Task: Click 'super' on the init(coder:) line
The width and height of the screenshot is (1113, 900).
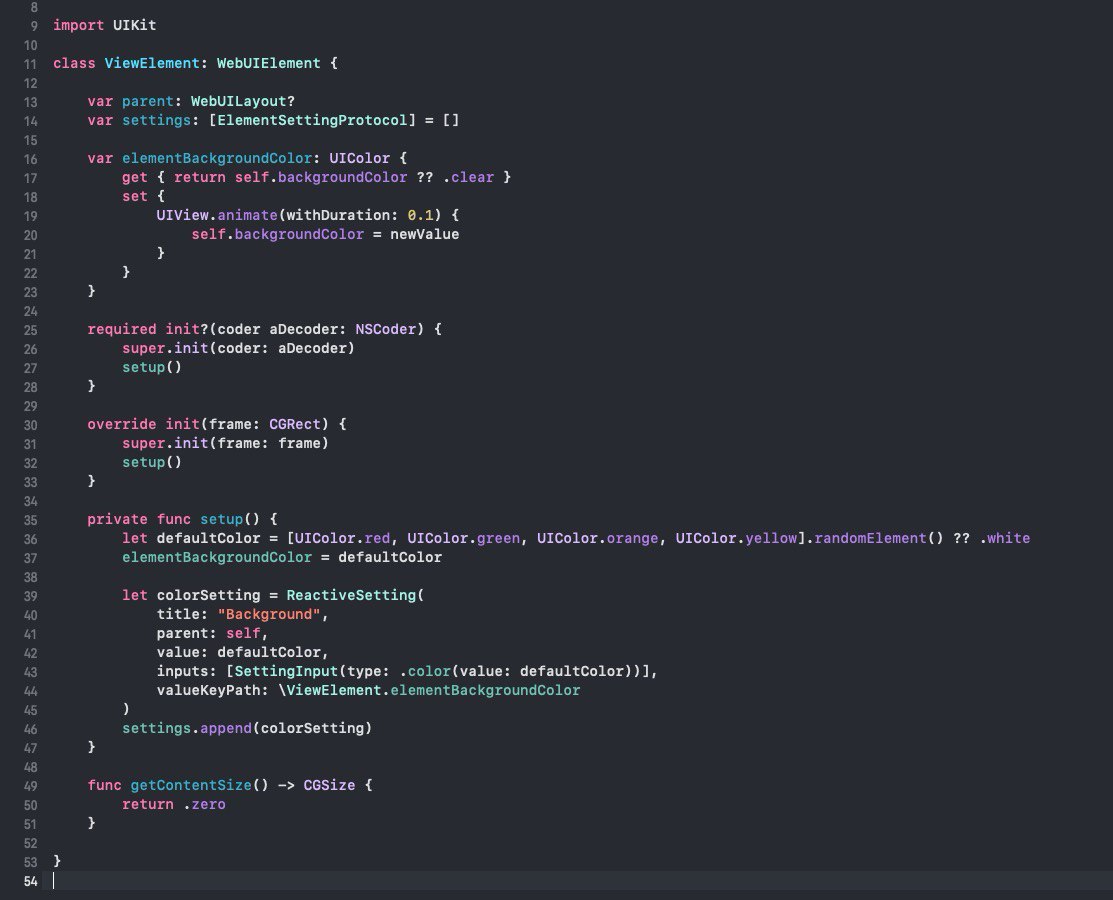Action: pos(143,349)
